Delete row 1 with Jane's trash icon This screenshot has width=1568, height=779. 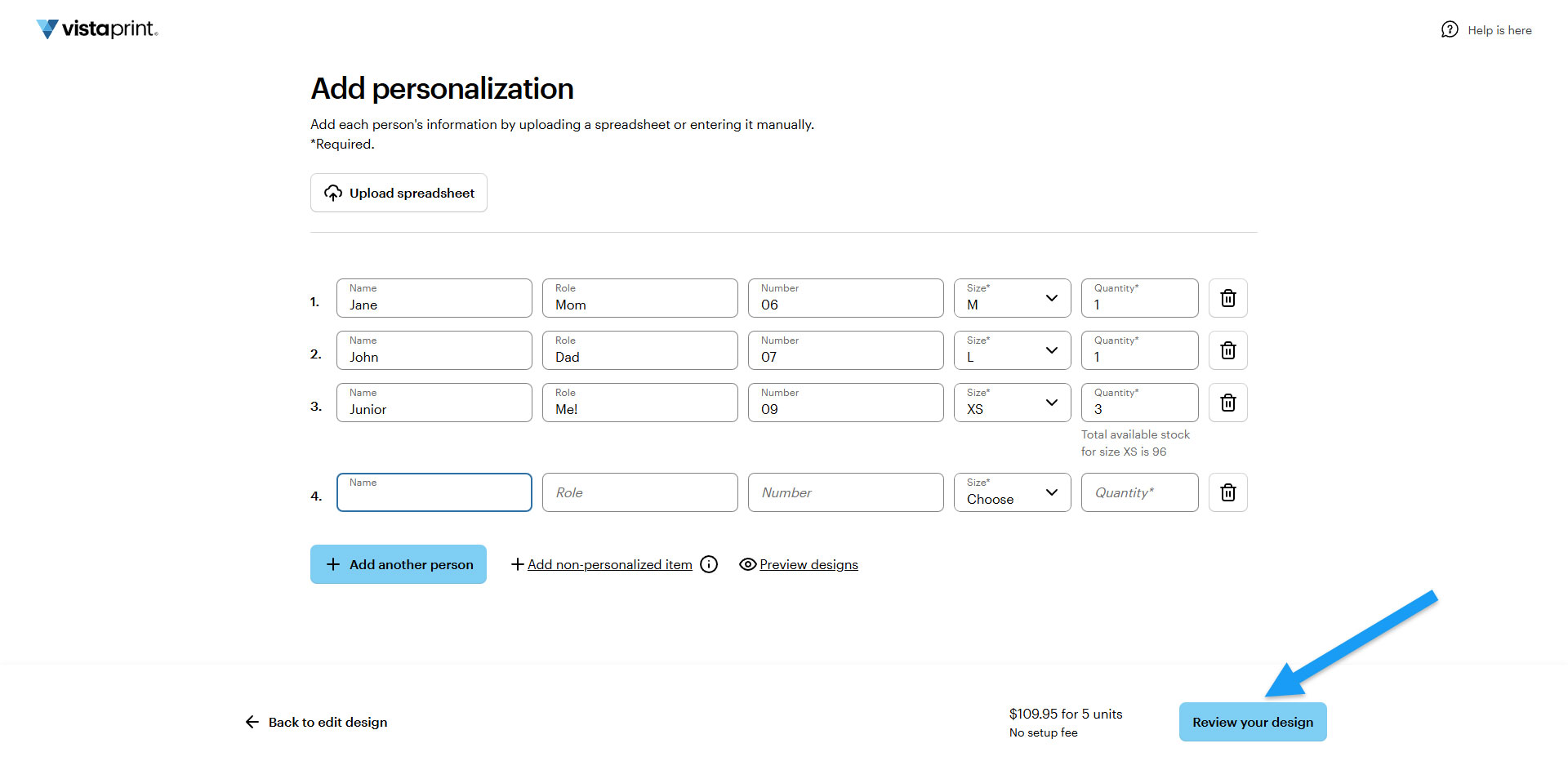[x=1227, y=298]
